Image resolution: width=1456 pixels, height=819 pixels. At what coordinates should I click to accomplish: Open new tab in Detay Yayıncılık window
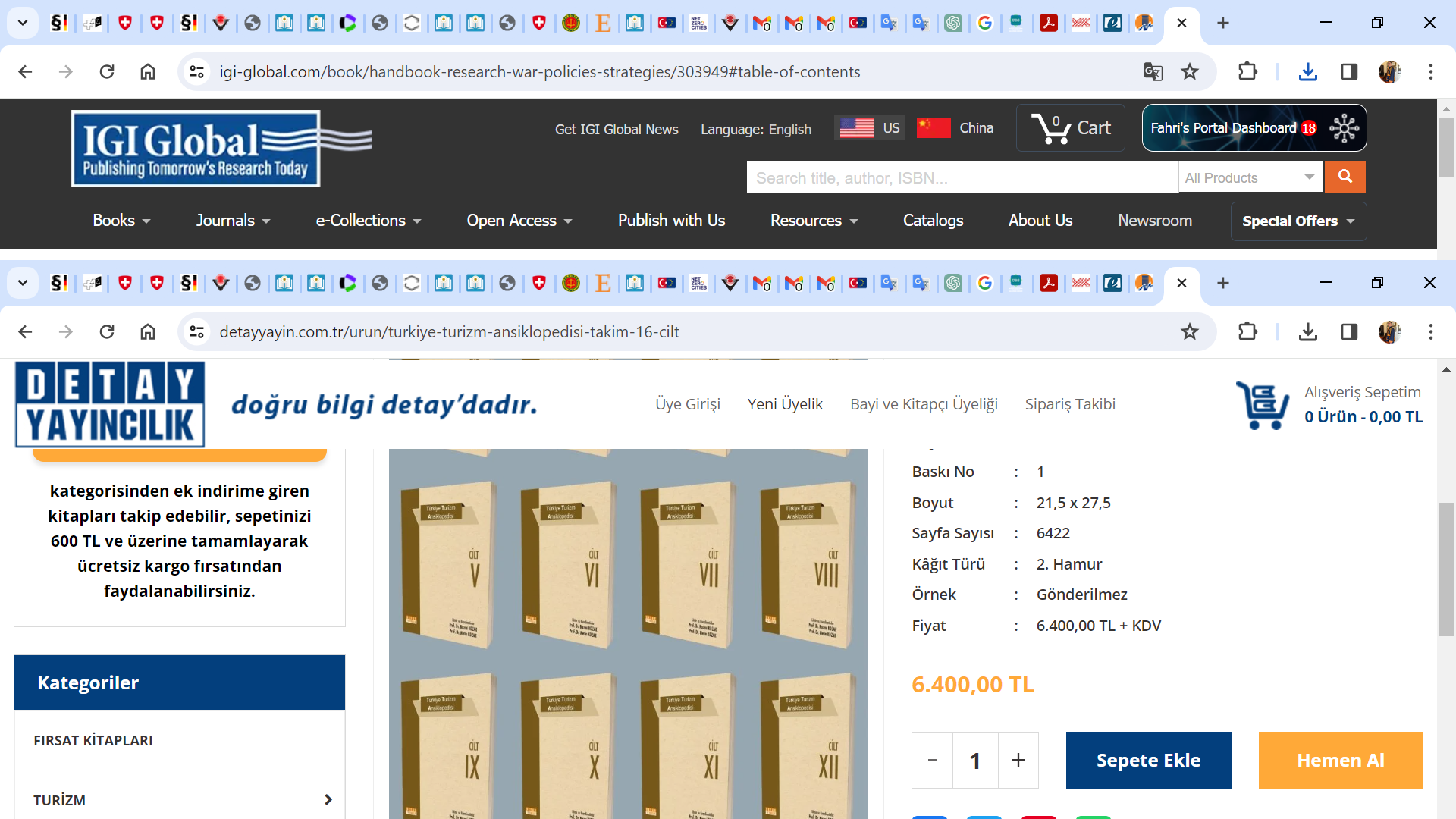point(1223,283)
